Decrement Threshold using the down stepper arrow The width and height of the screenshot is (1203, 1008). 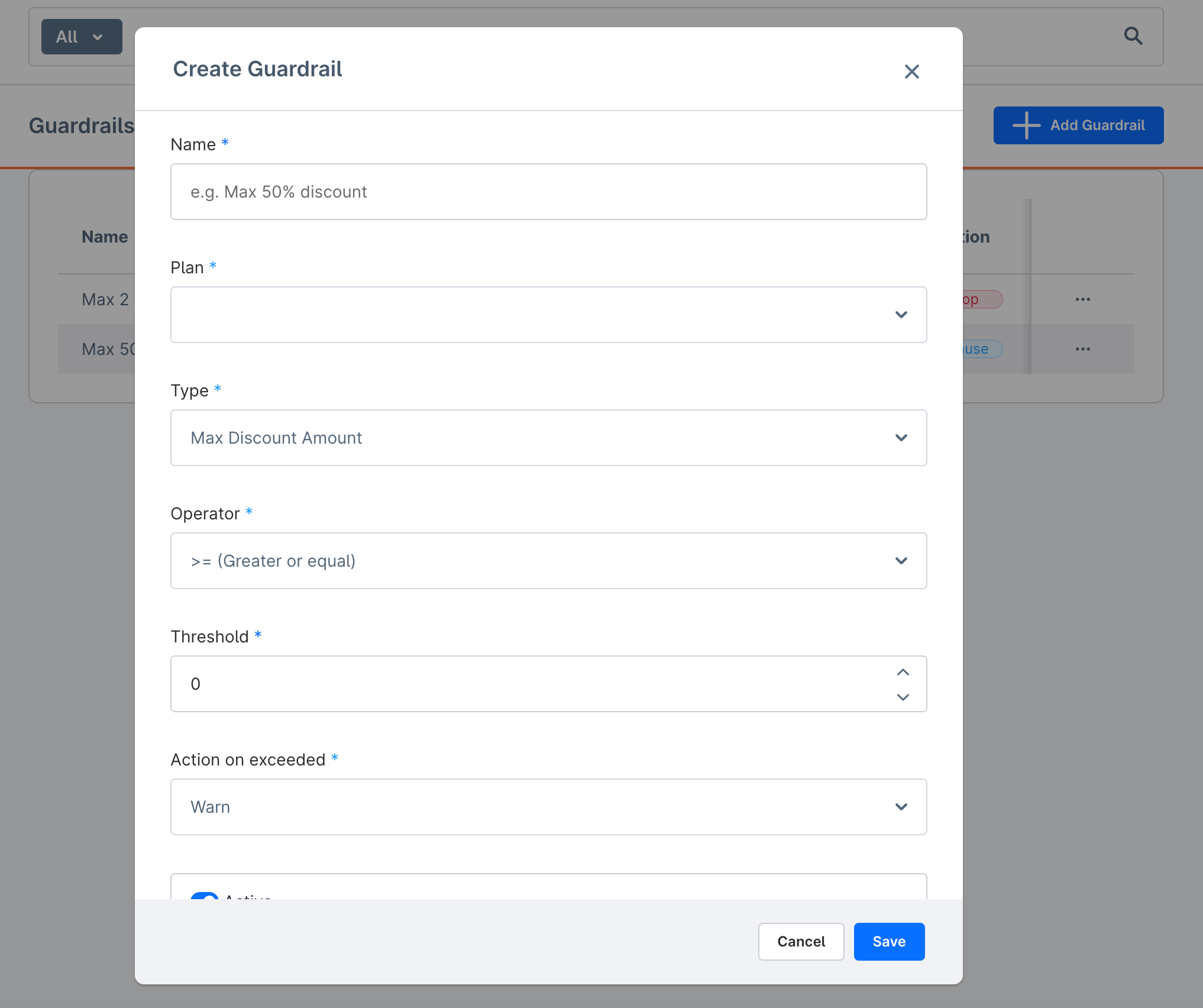(903, 697)
